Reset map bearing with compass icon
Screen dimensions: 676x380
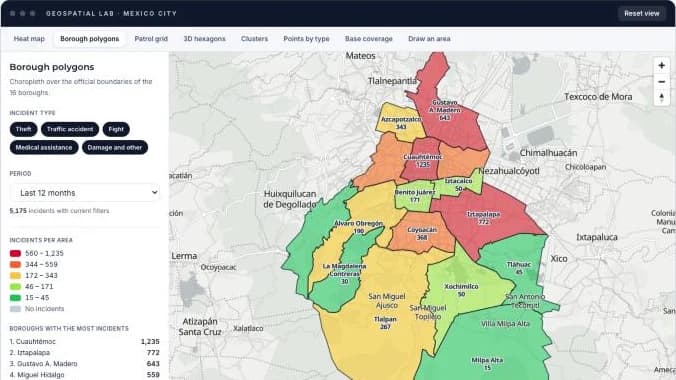[661, 97]
